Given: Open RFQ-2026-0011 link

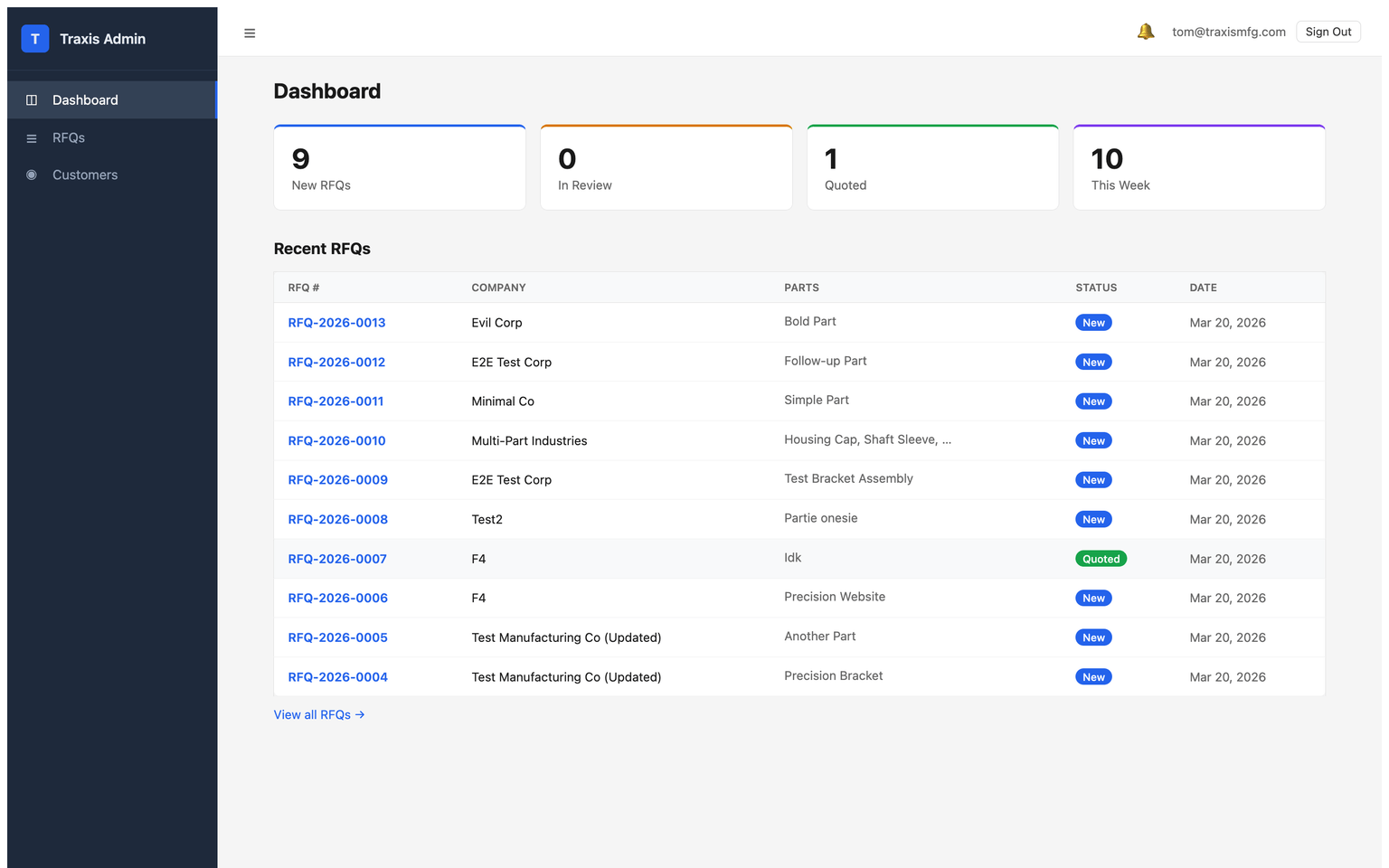Looking at the screenshot, I should [335, 401].
